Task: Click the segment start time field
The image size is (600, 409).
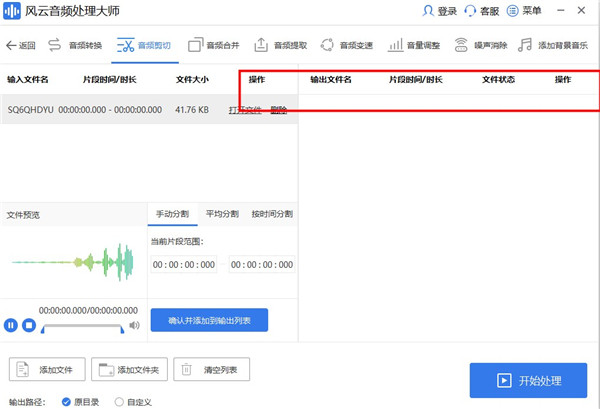Action: tap(184, 264)
